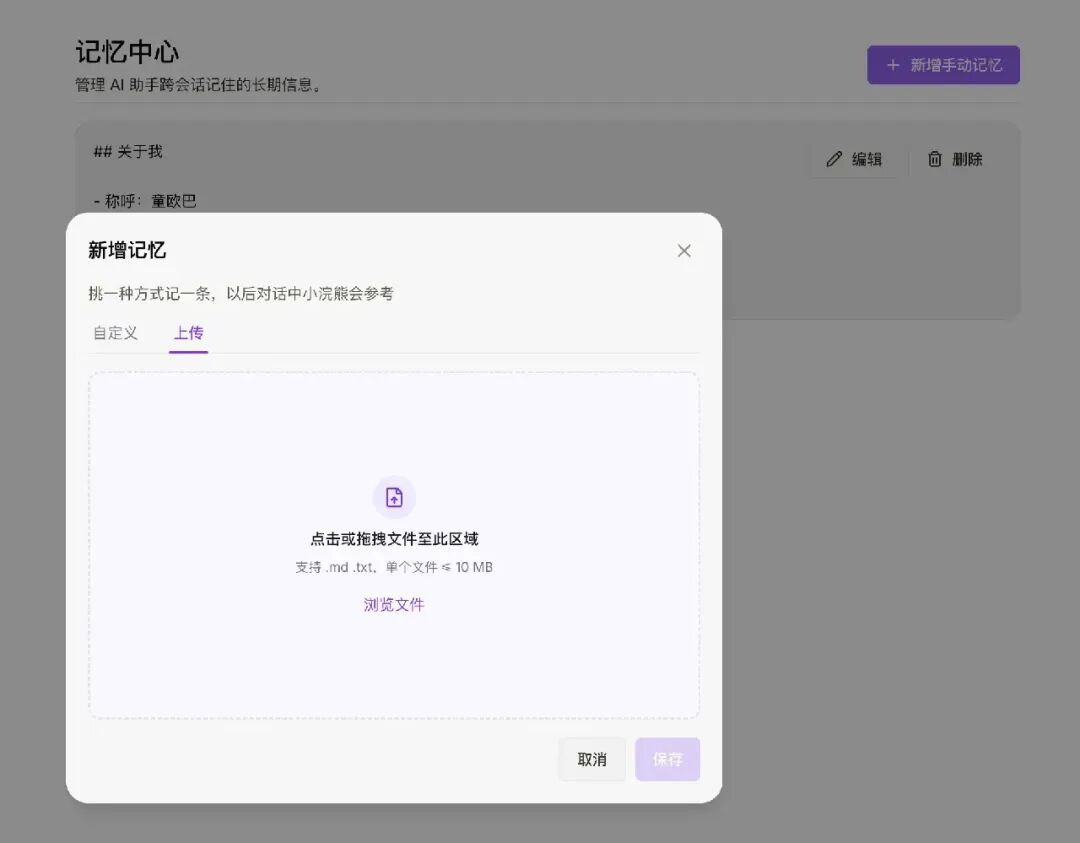
Task: Click the pencil icon beside 编辑
Action: coord(834,159)
